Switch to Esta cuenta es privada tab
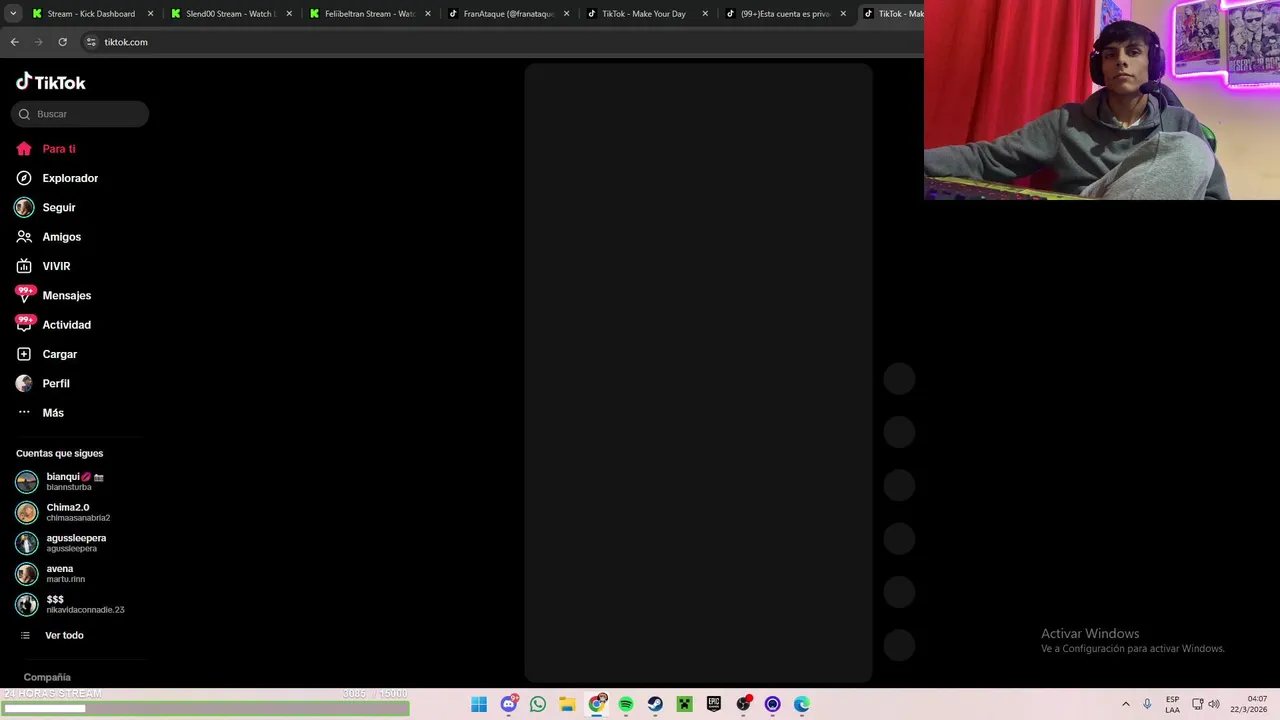The height and width of the screenshot is (720, 1280). 785,14
